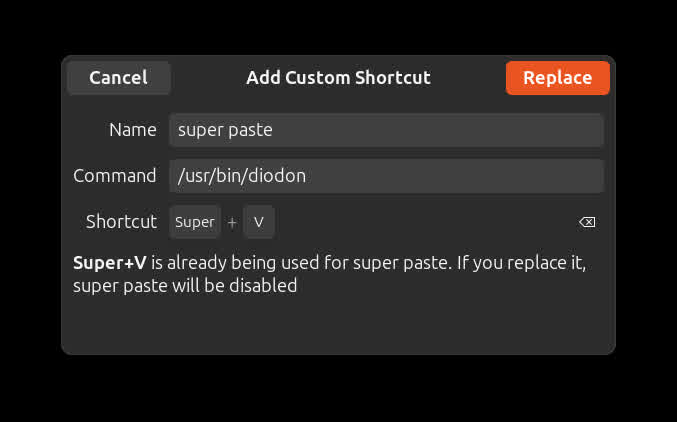Click the bold Super+V warning text

(110, 264)
